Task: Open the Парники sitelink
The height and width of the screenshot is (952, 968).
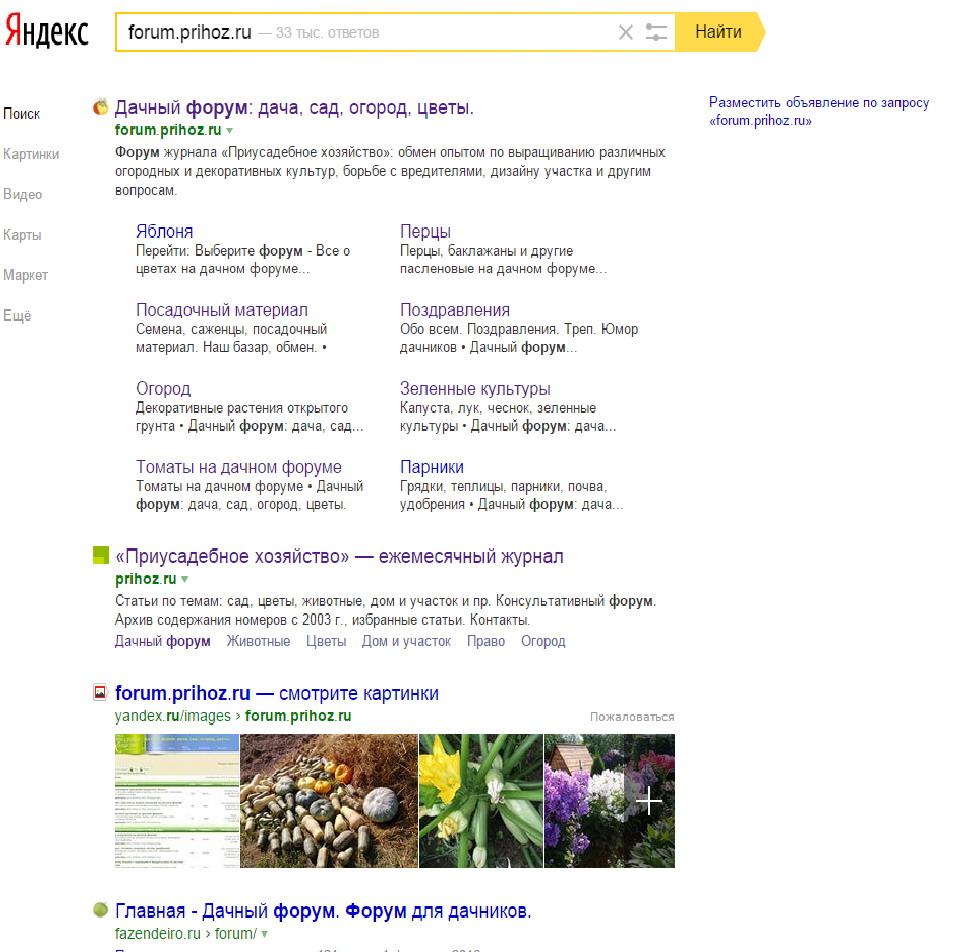Action: (x=432, y=467)
